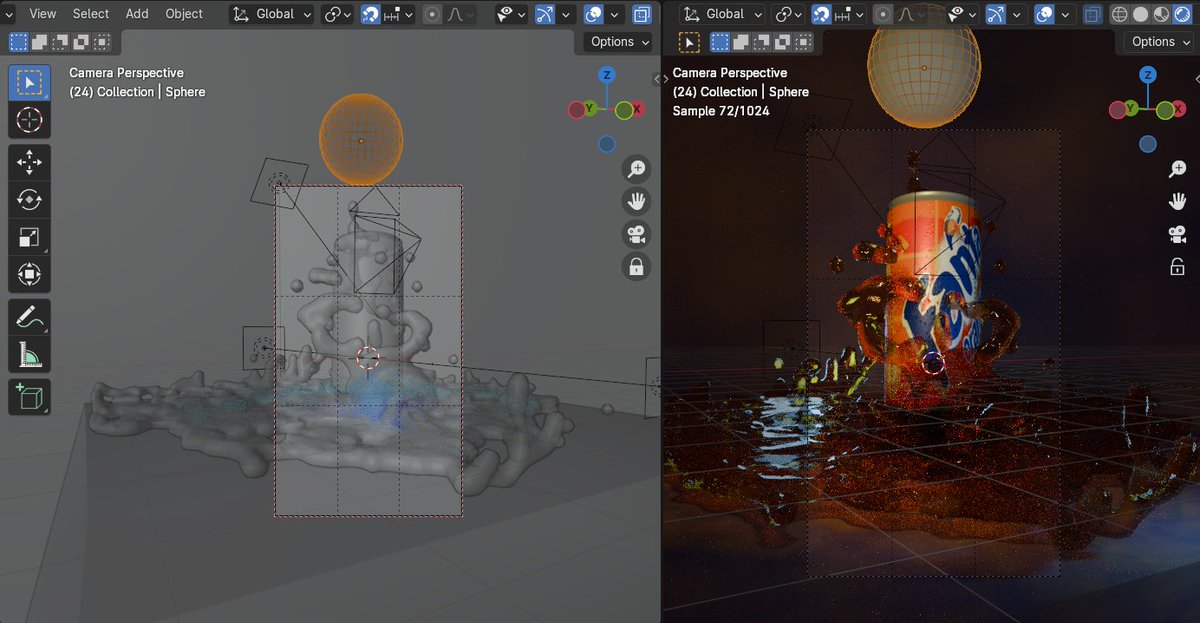This screenshot has height=623, width=1200.
Task: Click zoom magnifier in right viewport
Action: click(x=1177, y=170)
